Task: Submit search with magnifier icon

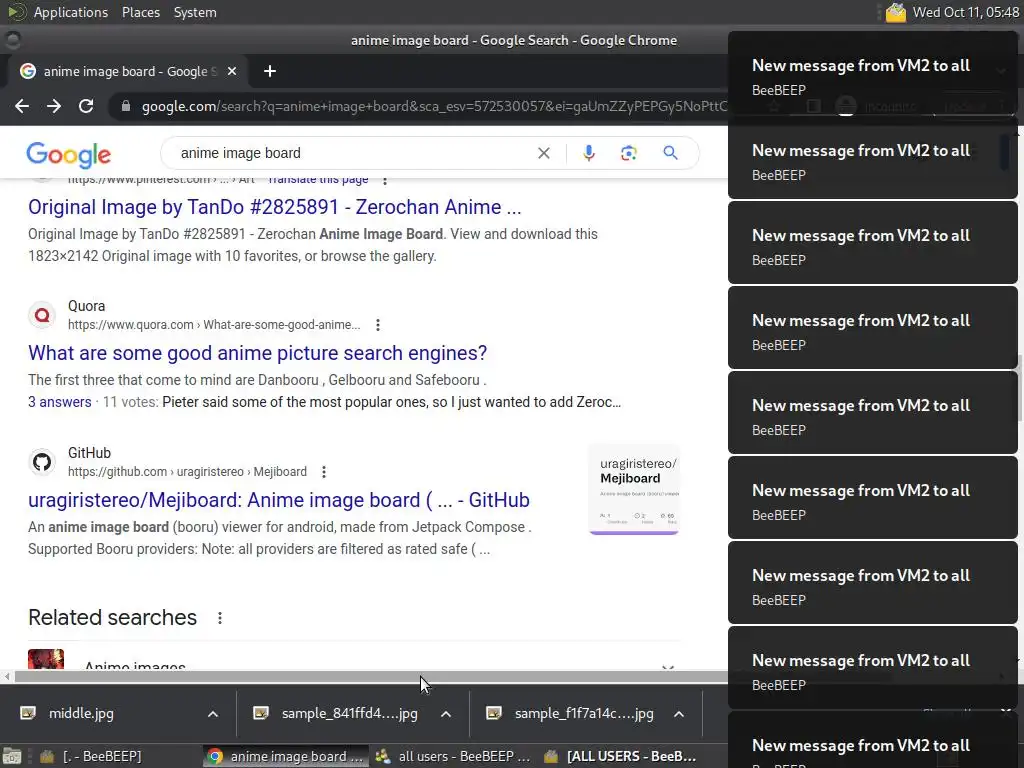Action: pyautogui.click(x=670, y=153)
